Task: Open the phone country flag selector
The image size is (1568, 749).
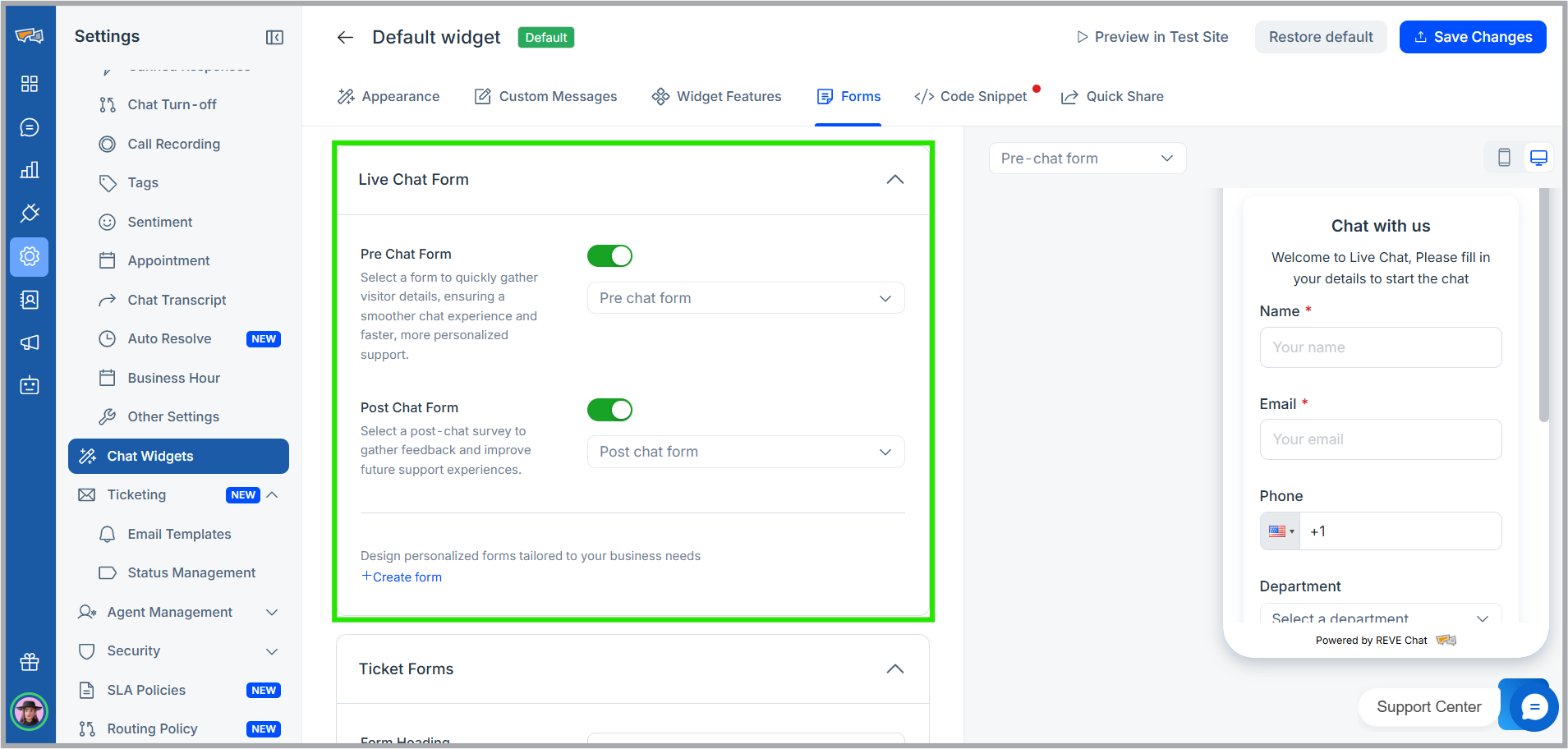Action: pos(1281,531)
